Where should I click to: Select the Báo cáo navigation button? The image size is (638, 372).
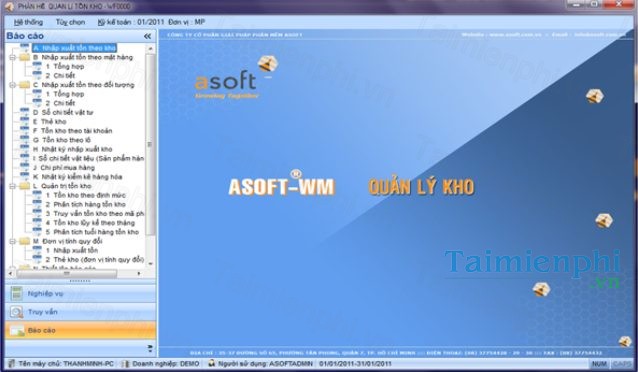click(x=81, y=330)
